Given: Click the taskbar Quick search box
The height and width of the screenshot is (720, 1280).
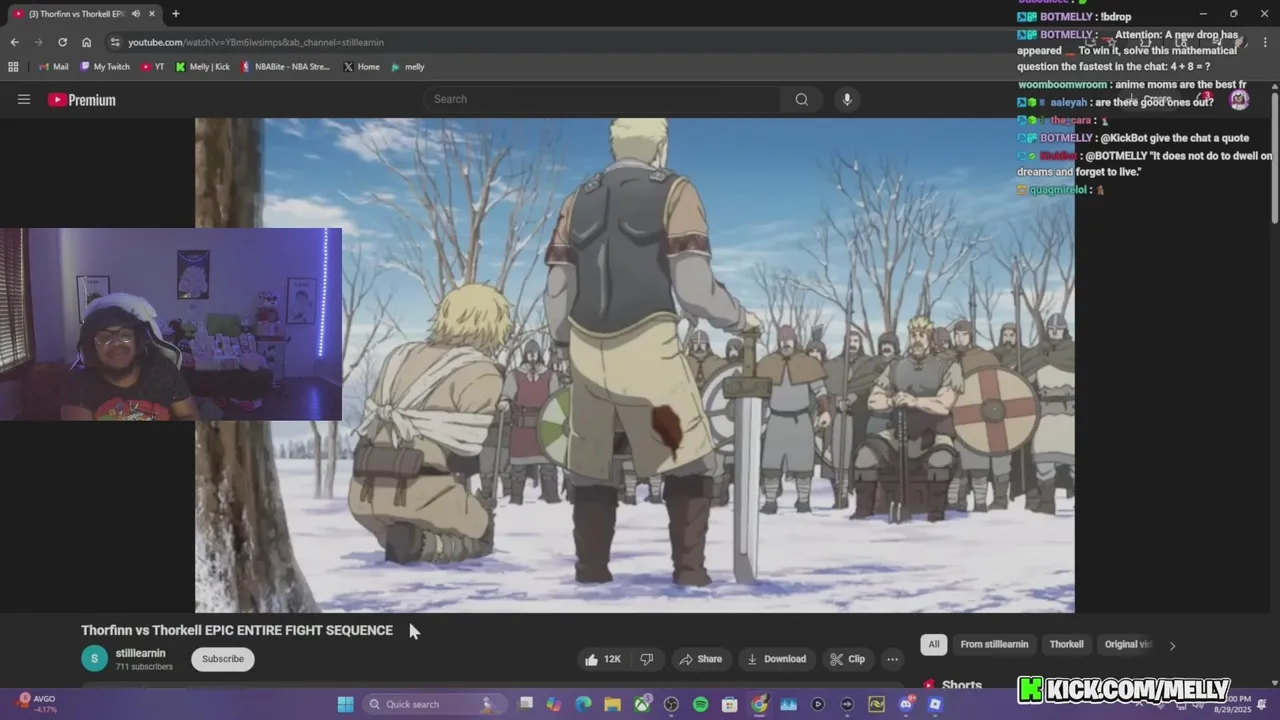Looking at the screenshot, I should pyautogui.click(x=434, y=704).
